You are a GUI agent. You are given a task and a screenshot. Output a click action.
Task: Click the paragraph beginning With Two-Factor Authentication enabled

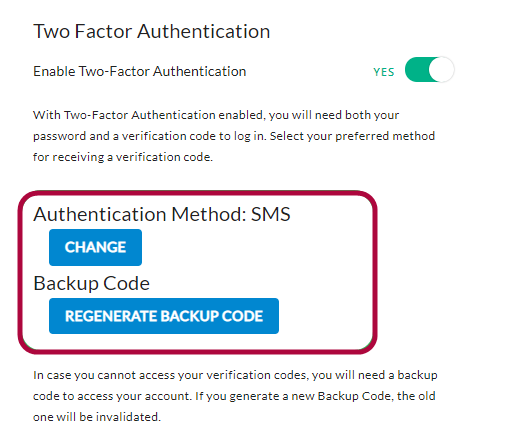click(x=234, y=136)
